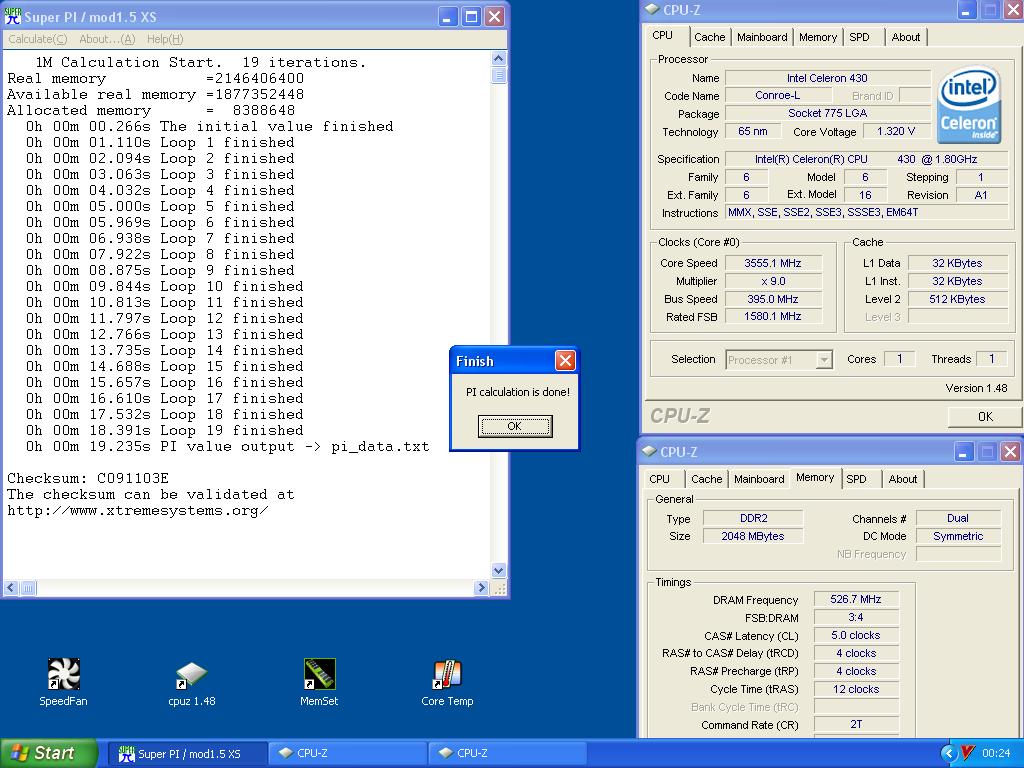Click the Cycle Time value 12 clocks
This screenshot has height=768, width=1024.
856,689
